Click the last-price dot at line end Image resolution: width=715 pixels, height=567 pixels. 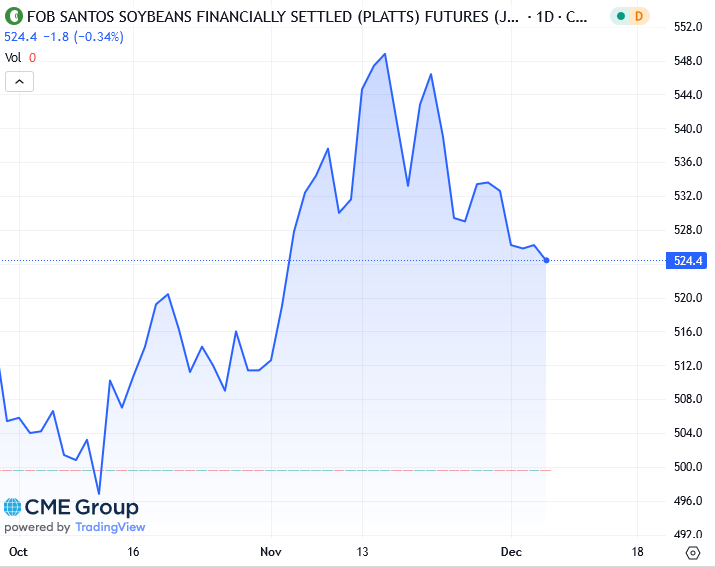coord(547,260)
